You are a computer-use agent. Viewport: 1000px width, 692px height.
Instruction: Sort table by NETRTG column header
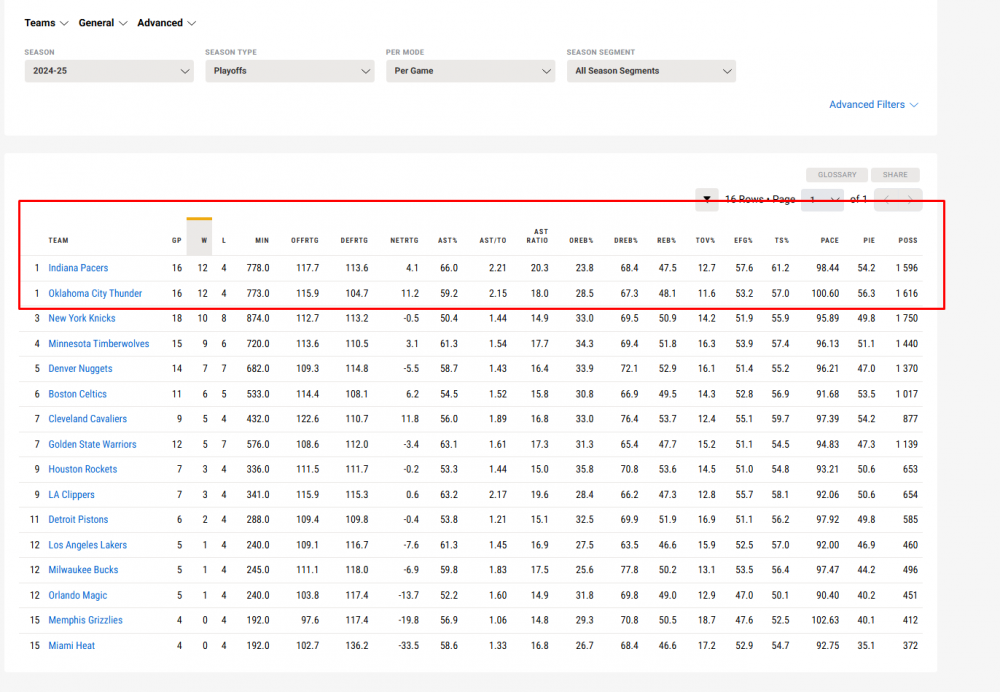coord(403,240)
